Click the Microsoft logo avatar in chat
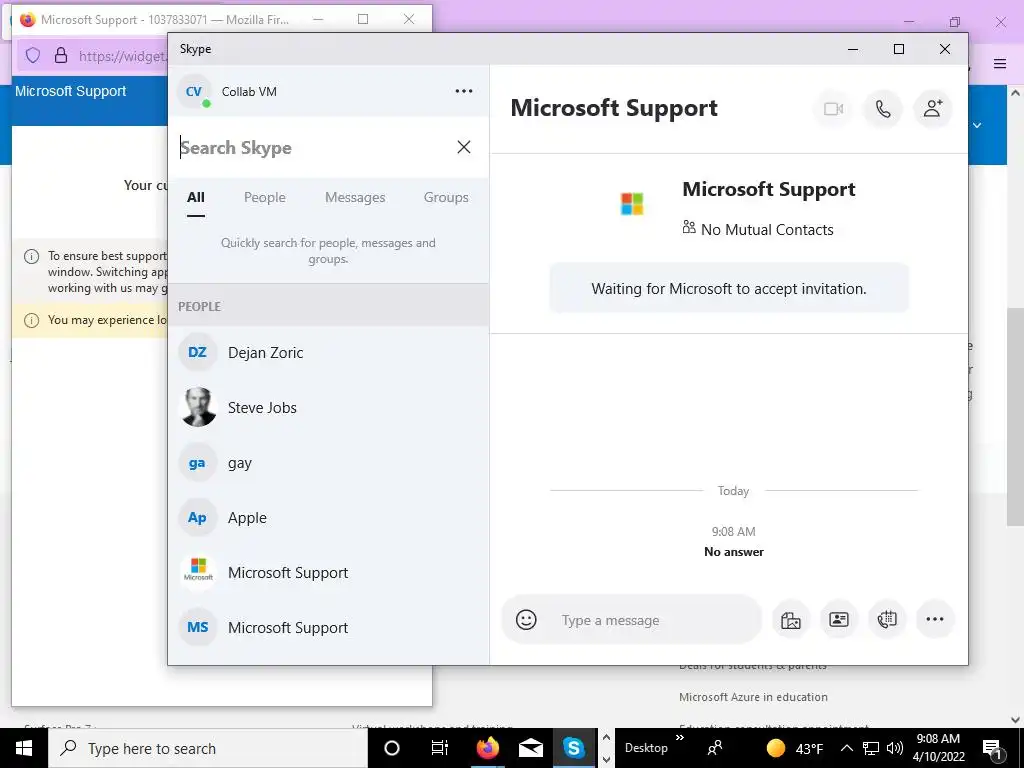The height and width of the screenshot is (768, 1024). [632, 204]
